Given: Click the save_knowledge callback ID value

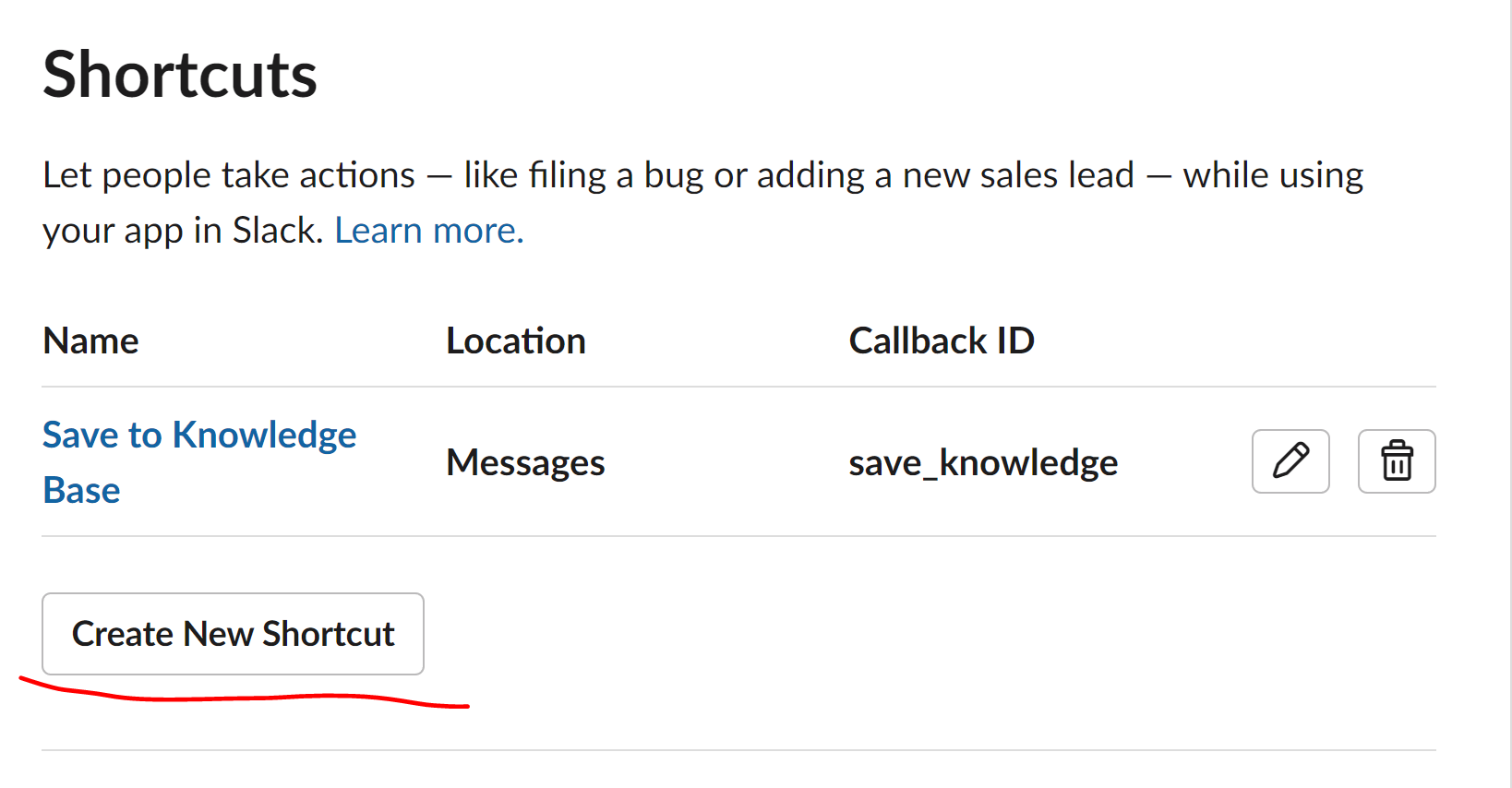Looking at the screenshot, I should click(982, 462).
